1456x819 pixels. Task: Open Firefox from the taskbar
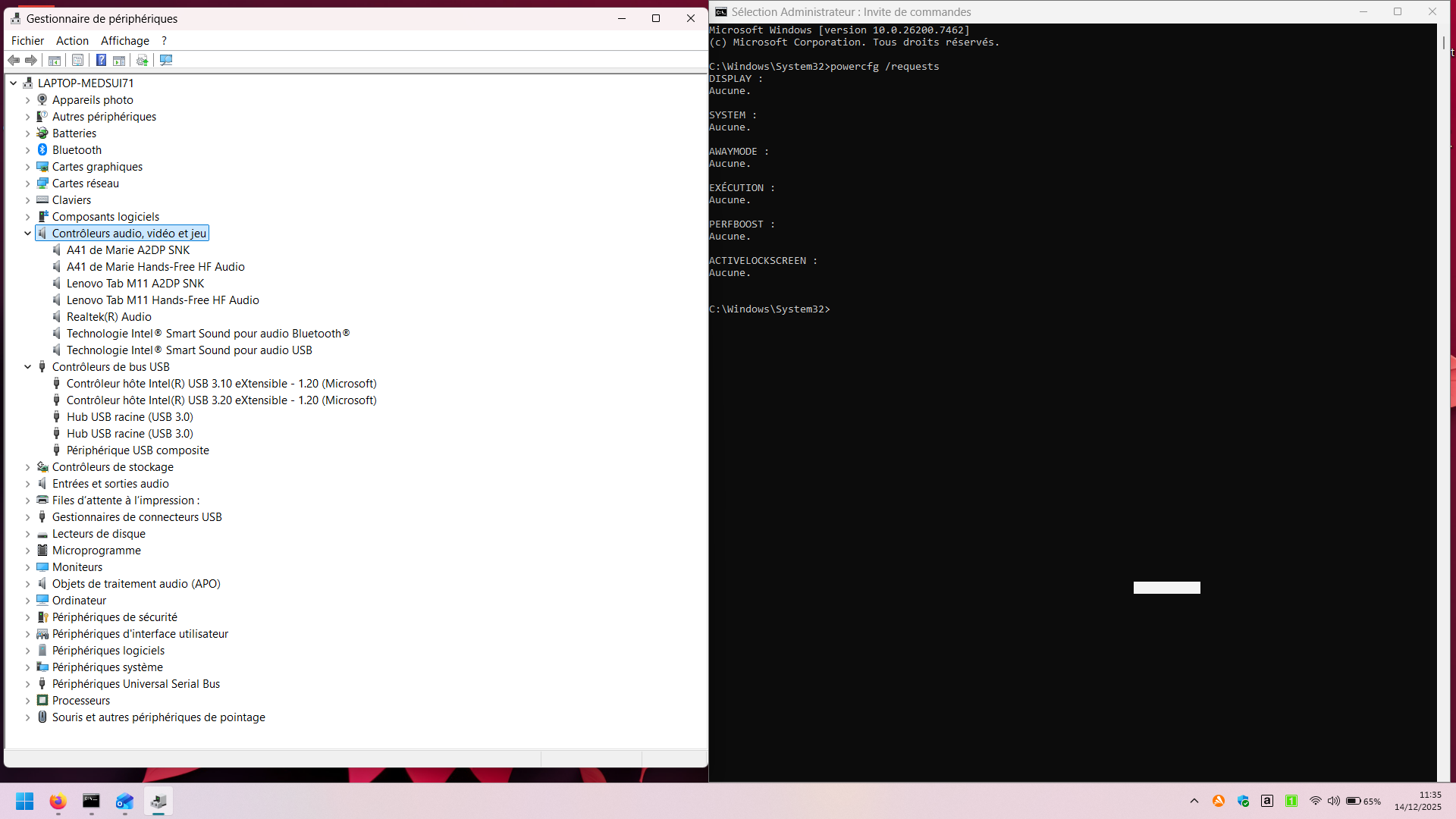tap(58, 801)
